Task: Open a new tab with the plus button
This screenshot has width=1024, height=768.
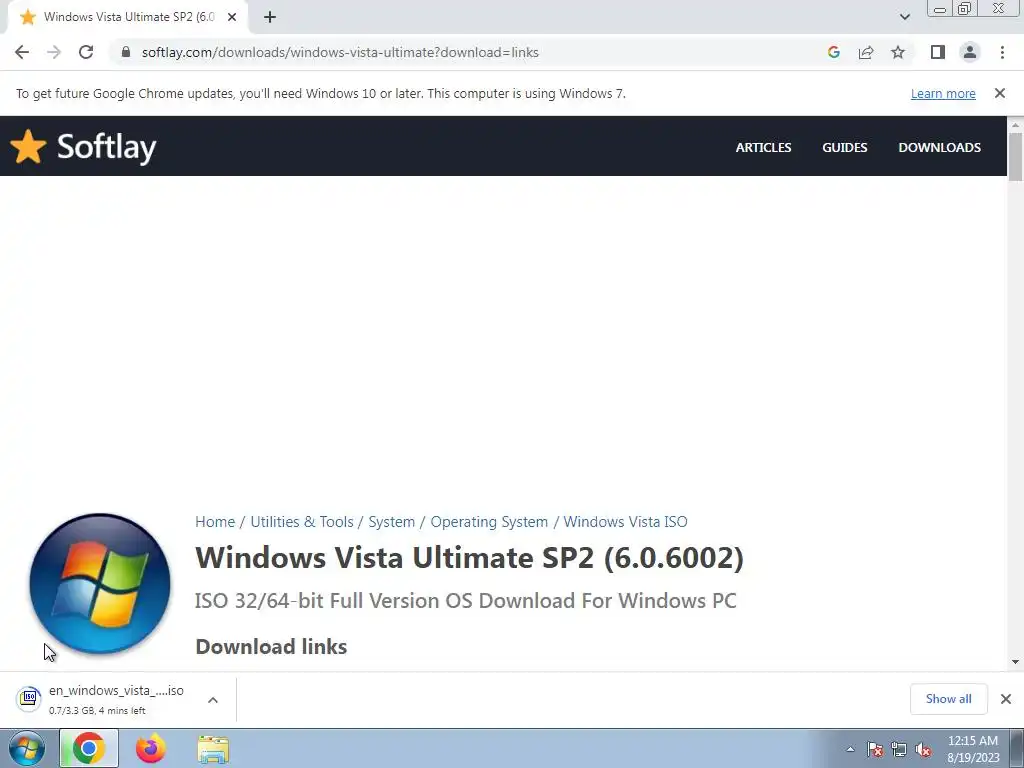Action: 270,17
